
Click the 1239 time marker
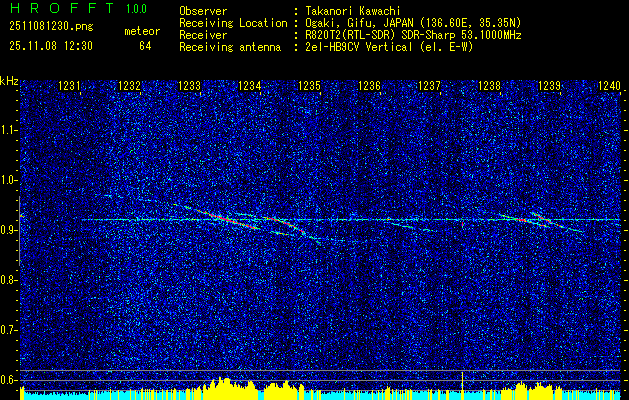[549, 86]
